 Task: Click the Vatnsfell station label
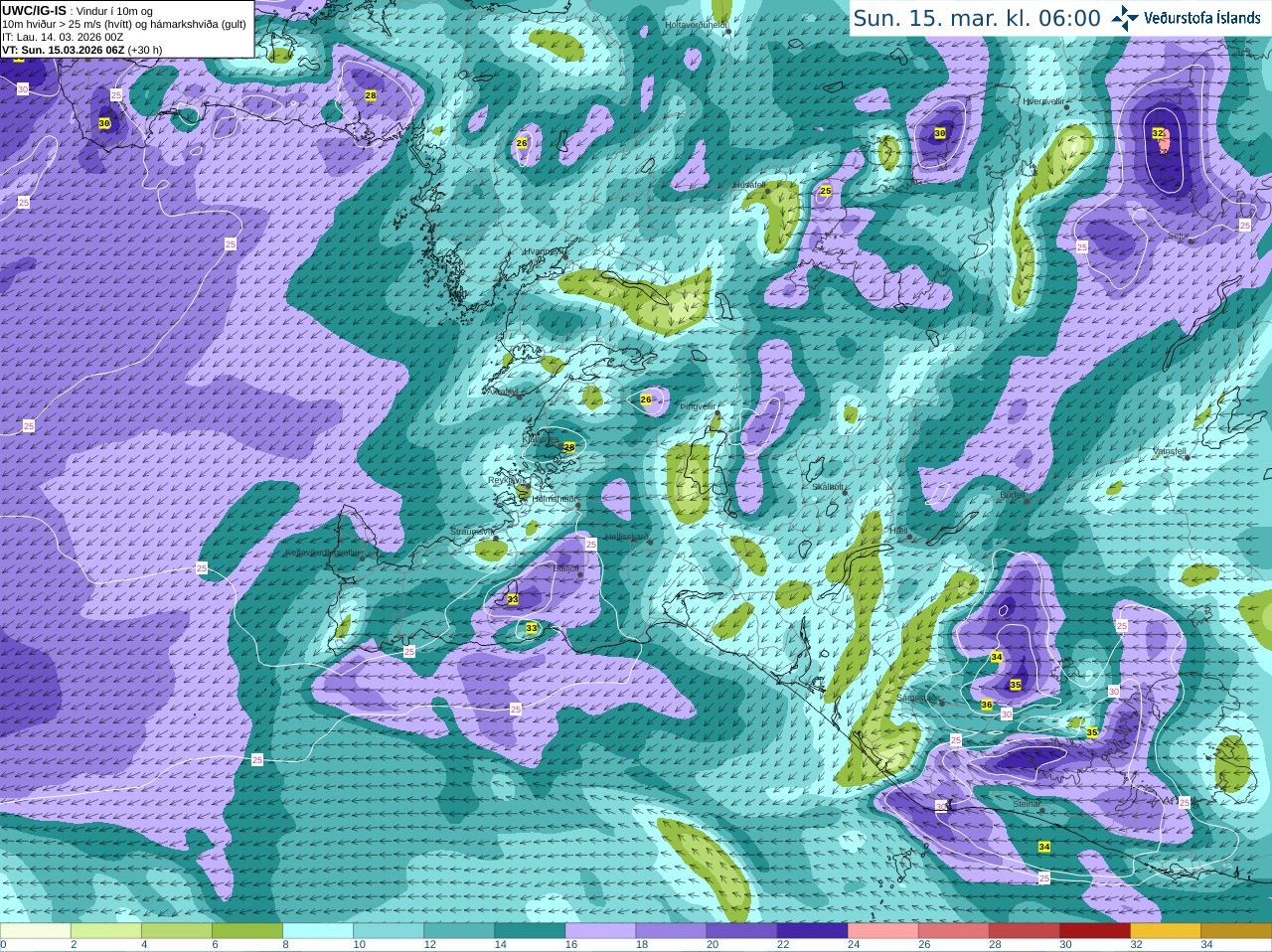1170,451
